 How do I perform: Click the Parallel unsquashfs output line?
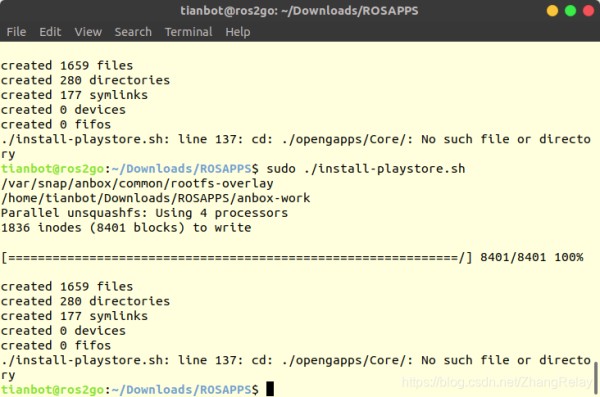[x=144, y=213]
